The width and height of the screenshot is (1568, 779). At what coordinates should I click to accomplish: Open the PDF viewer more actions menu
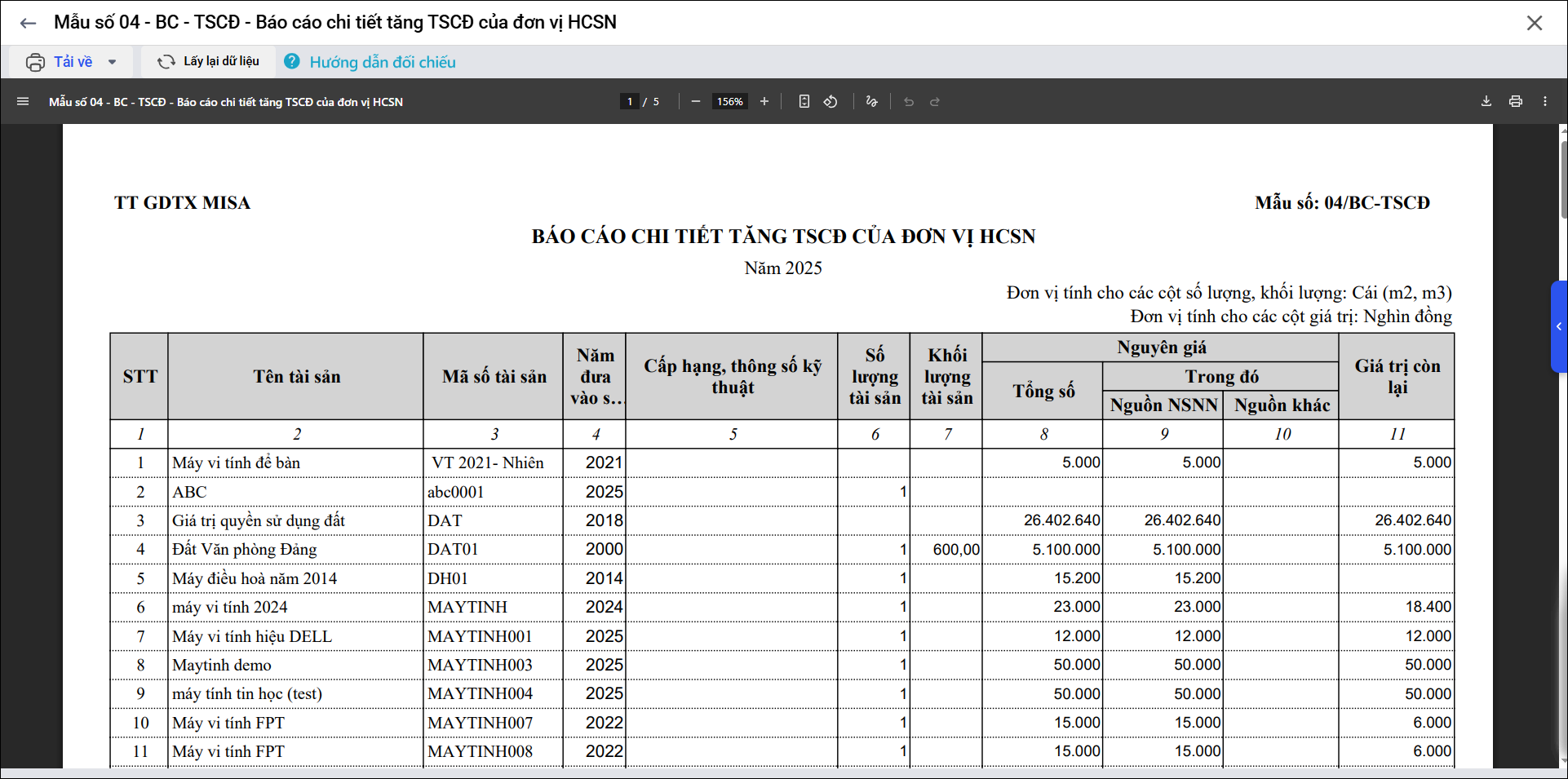coord(1544,102)
